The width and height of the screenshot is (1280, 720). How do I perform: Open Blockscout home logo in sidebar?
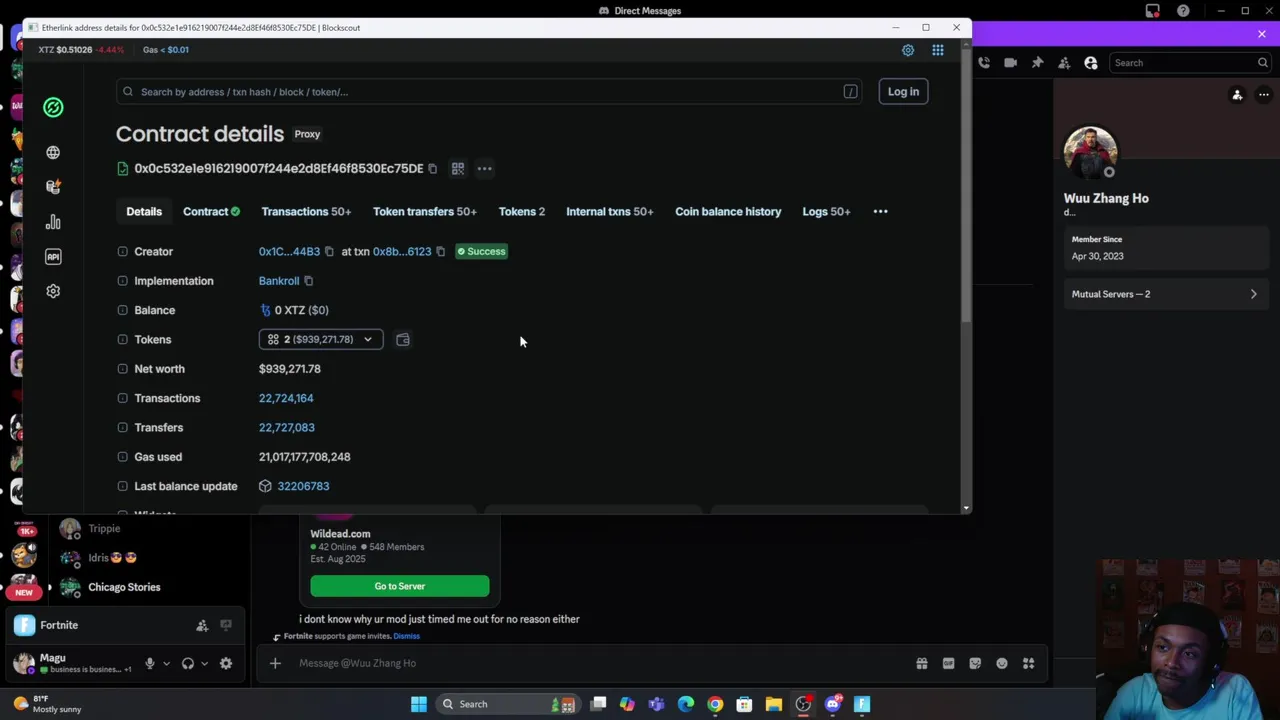pyautogui.click(x=53, y=107)
